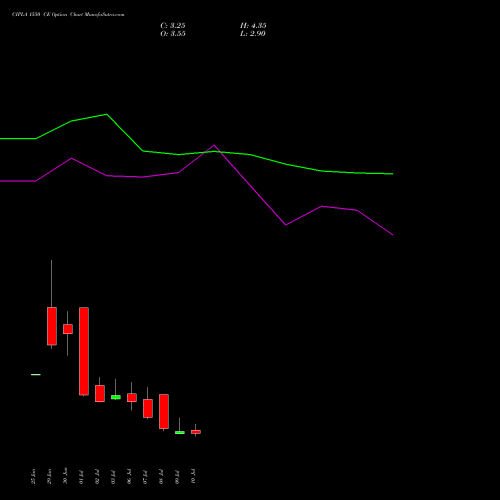This screenshot has height=500, width=500.
Task: Select the red candle for 06 Jul
Action: coord(132,398)
